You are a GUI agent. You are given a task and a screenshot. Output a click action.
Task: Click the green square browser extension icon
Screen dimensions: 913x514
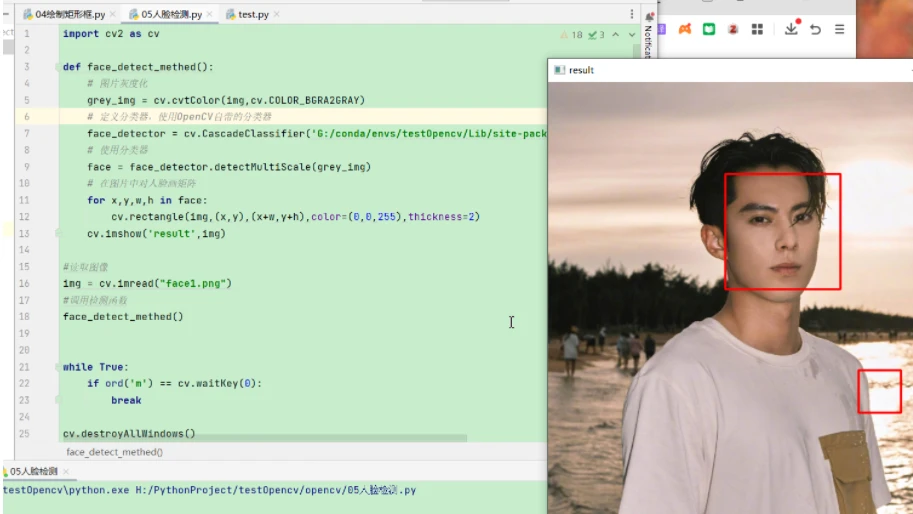[709, 29]
